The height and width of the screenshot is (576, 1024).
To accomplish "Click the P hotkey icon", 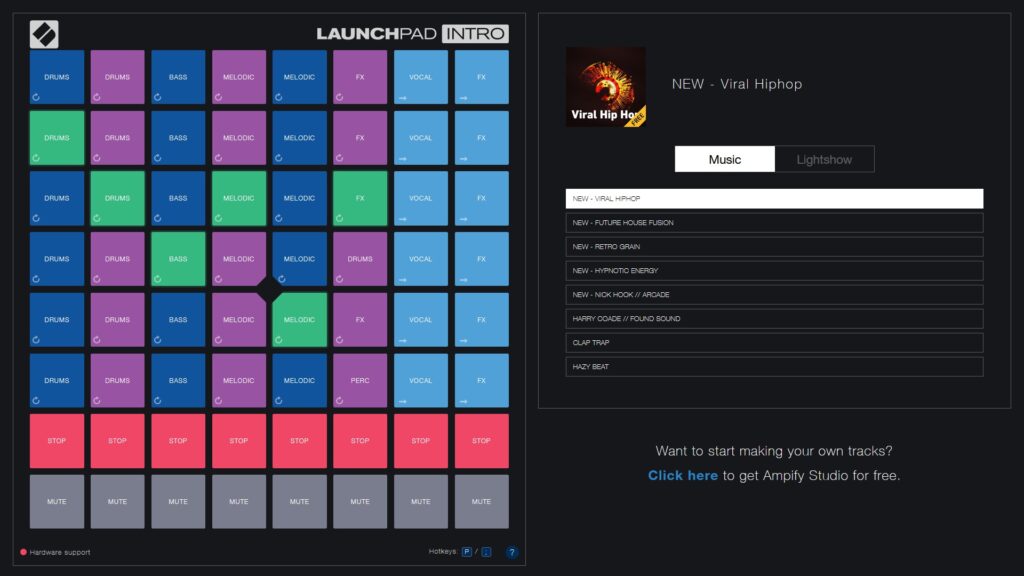I will (467, 552).
